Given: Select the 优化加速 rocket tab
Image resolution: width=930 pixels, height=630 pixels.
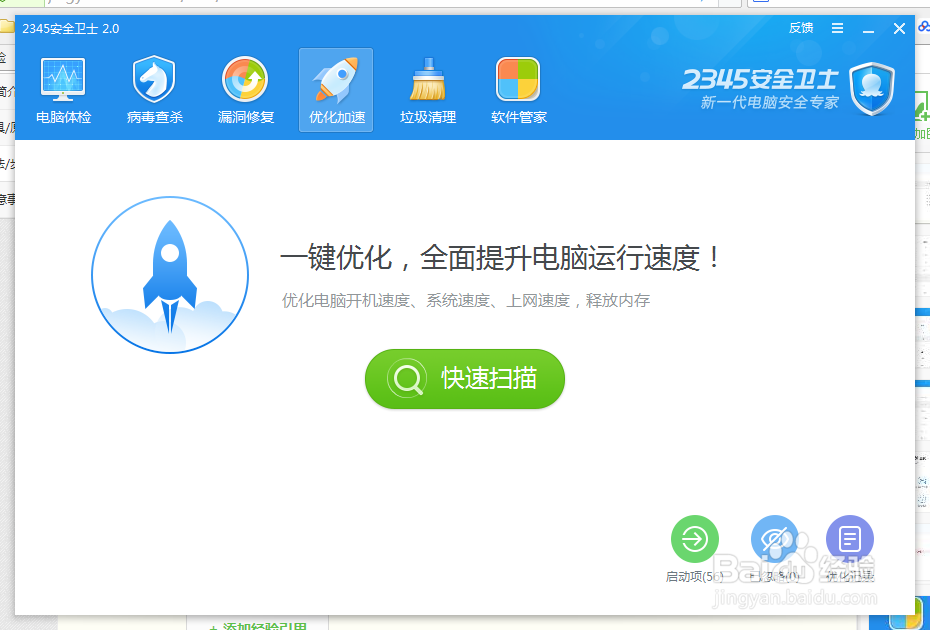Looking at the screenshot, I should click(x=336, y=90).
